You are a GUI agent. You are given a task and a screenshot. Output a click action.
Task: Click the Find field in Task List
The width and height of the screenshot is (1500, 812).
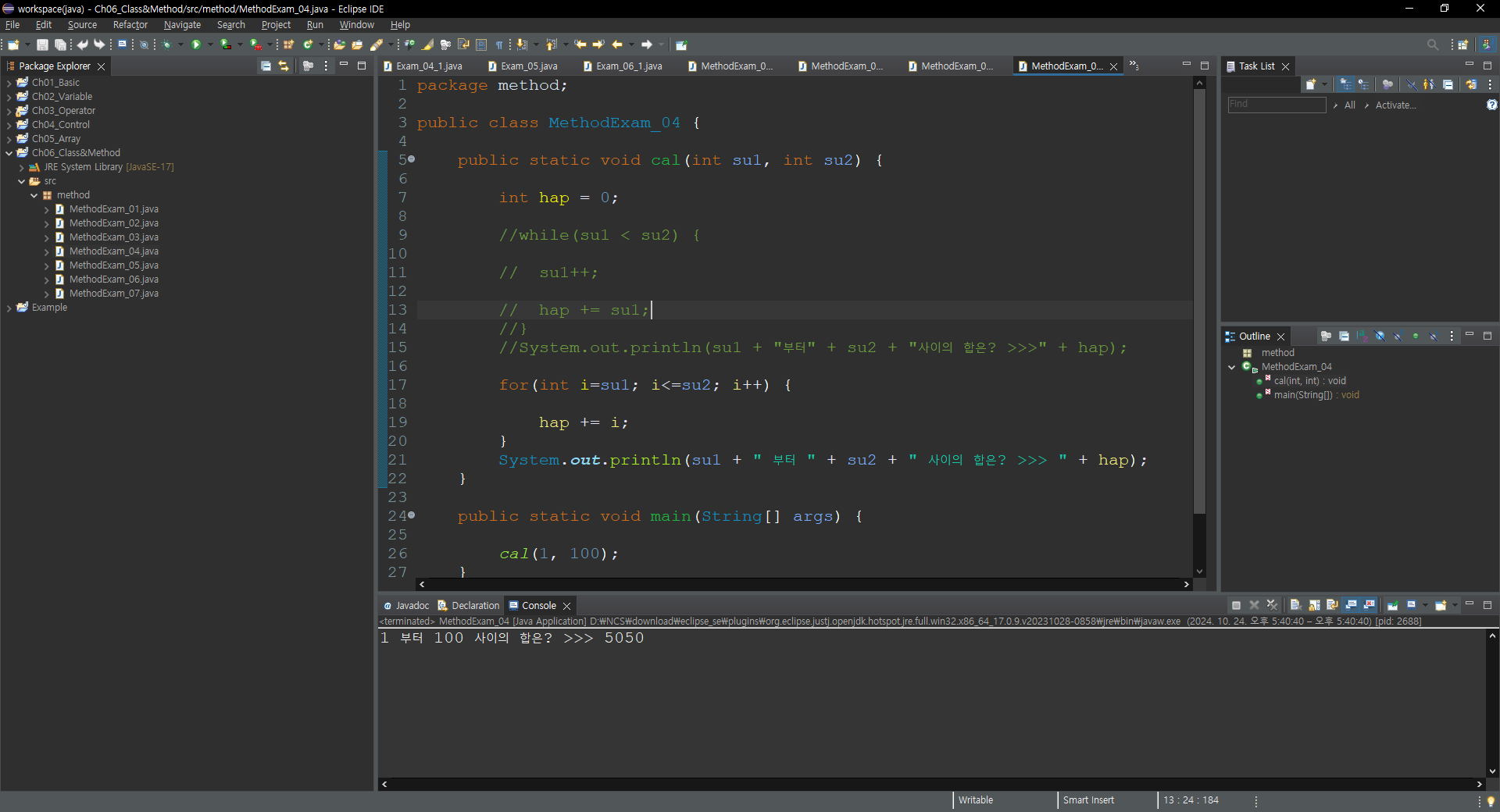tap(1277, 105)
